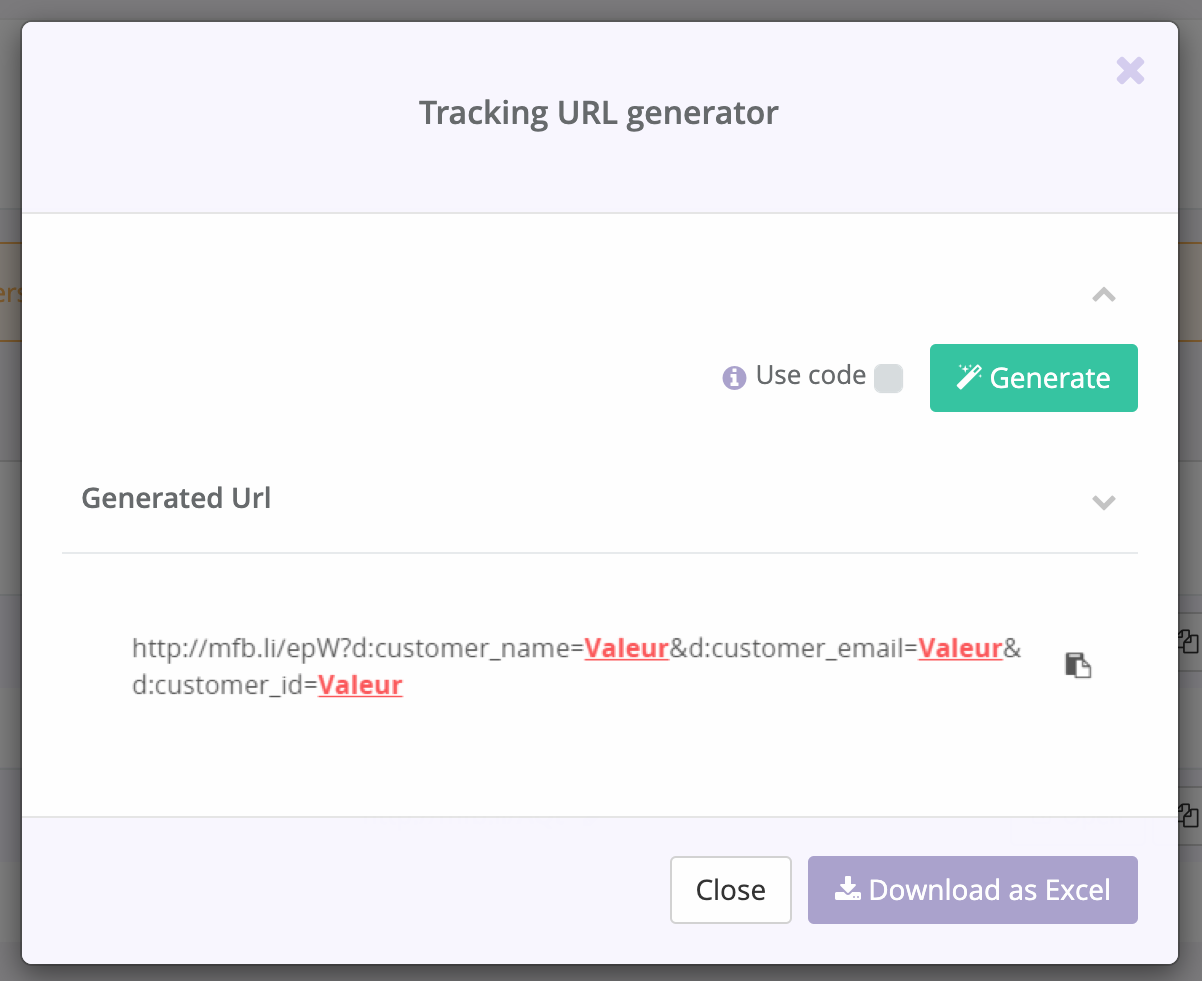The height and width of the screenshot is (981, 1202).
Task: Edit the Valeur link for customer_name
Action: pyautogui.click(x=627, y=648)
